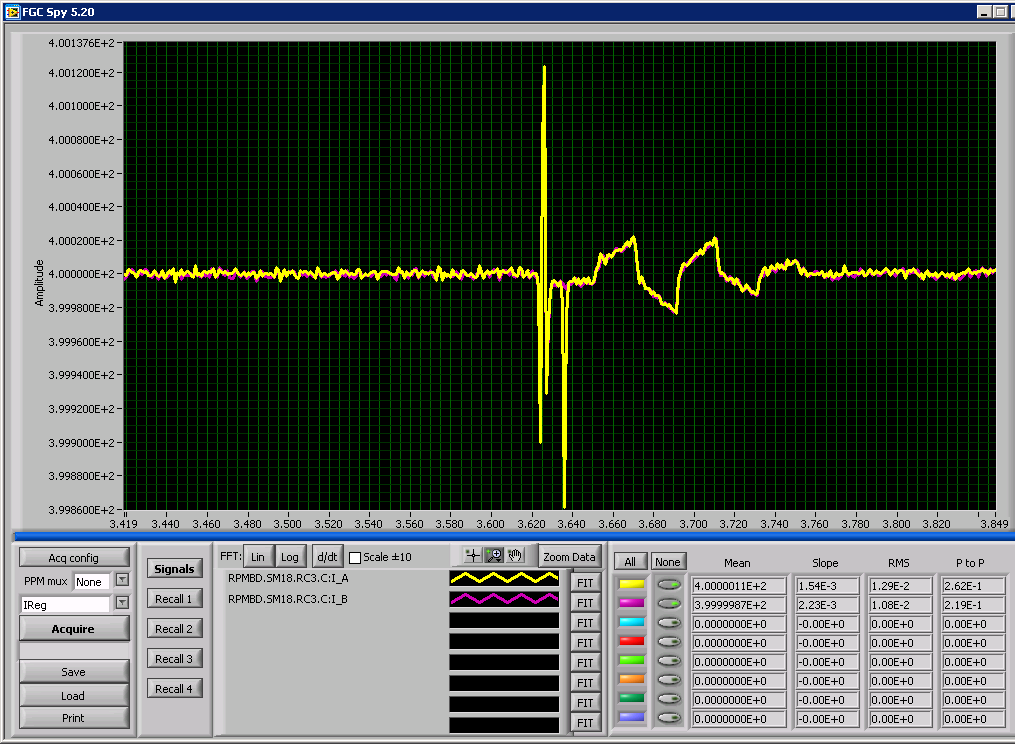Click Slope value 1.54E-3

(826, 586)
